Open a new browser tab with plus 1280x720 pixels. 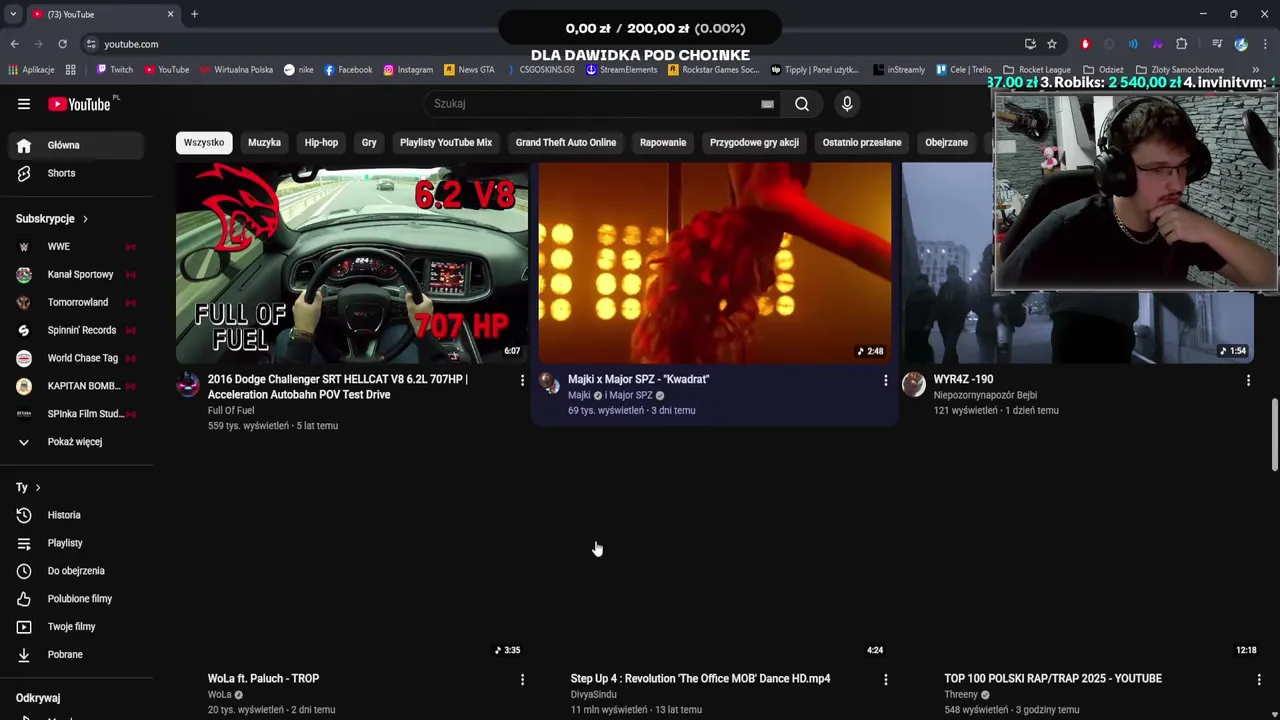194,14
